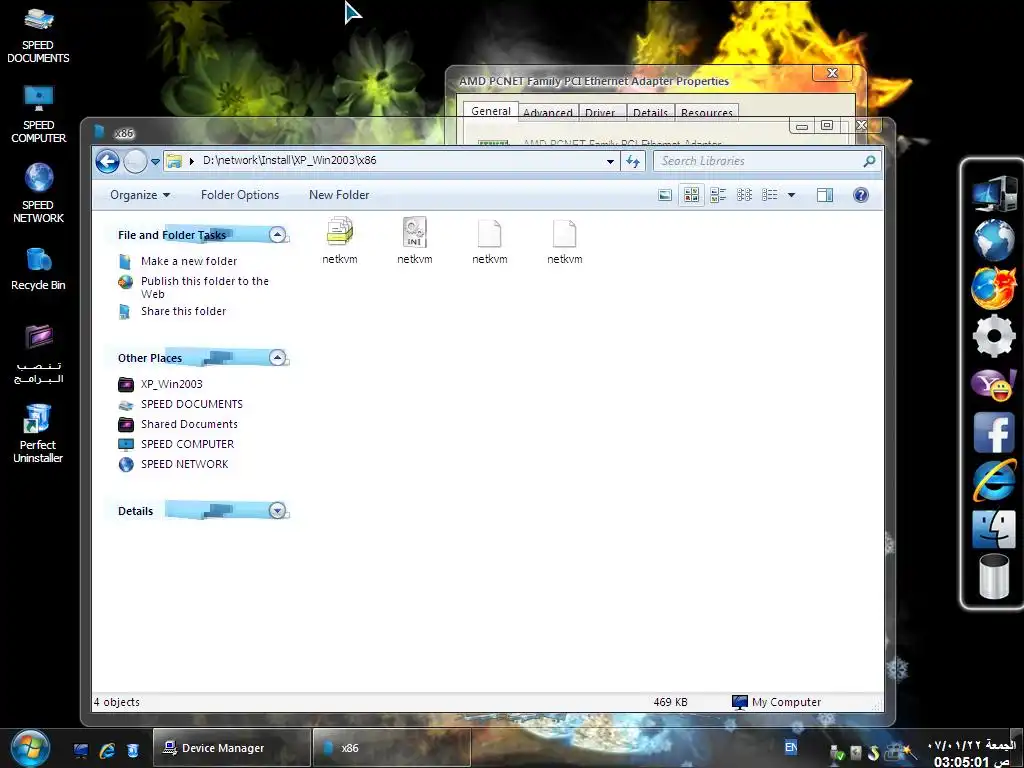This screenshot has width=1024, height=768.
Task: Open the Windows Start orb
Action: click(30, 748)
